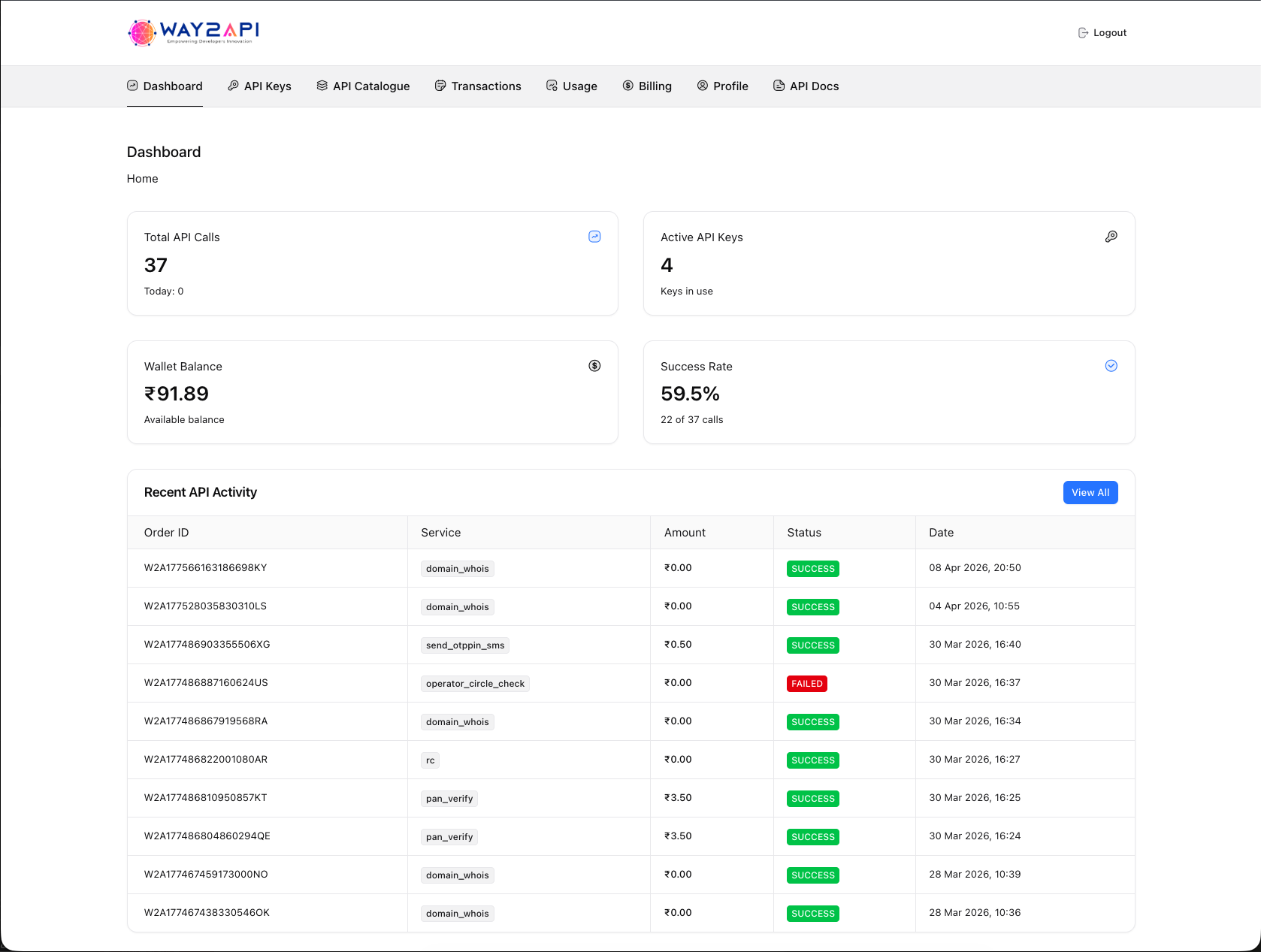Image resolution: width=1261 pixels, height=952 pixels.
Task: Click the checkmark icon on Success Rate card
Action: tap(1111, 366)
